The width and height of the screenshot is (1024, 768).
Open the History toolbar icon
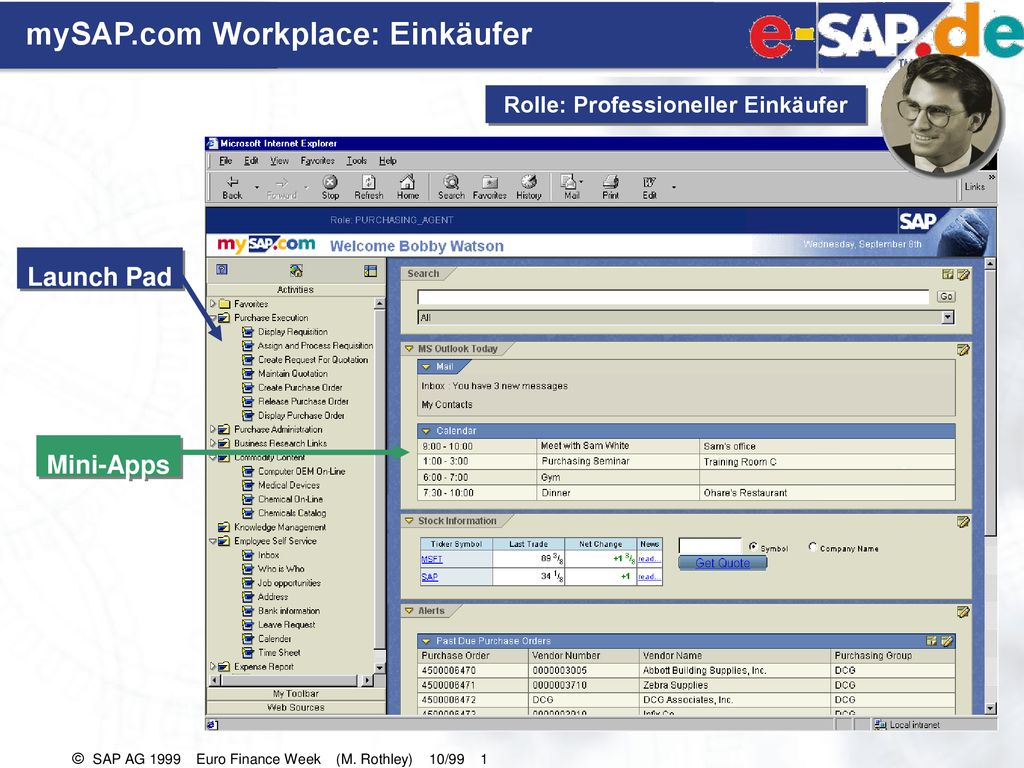(529, 187)
